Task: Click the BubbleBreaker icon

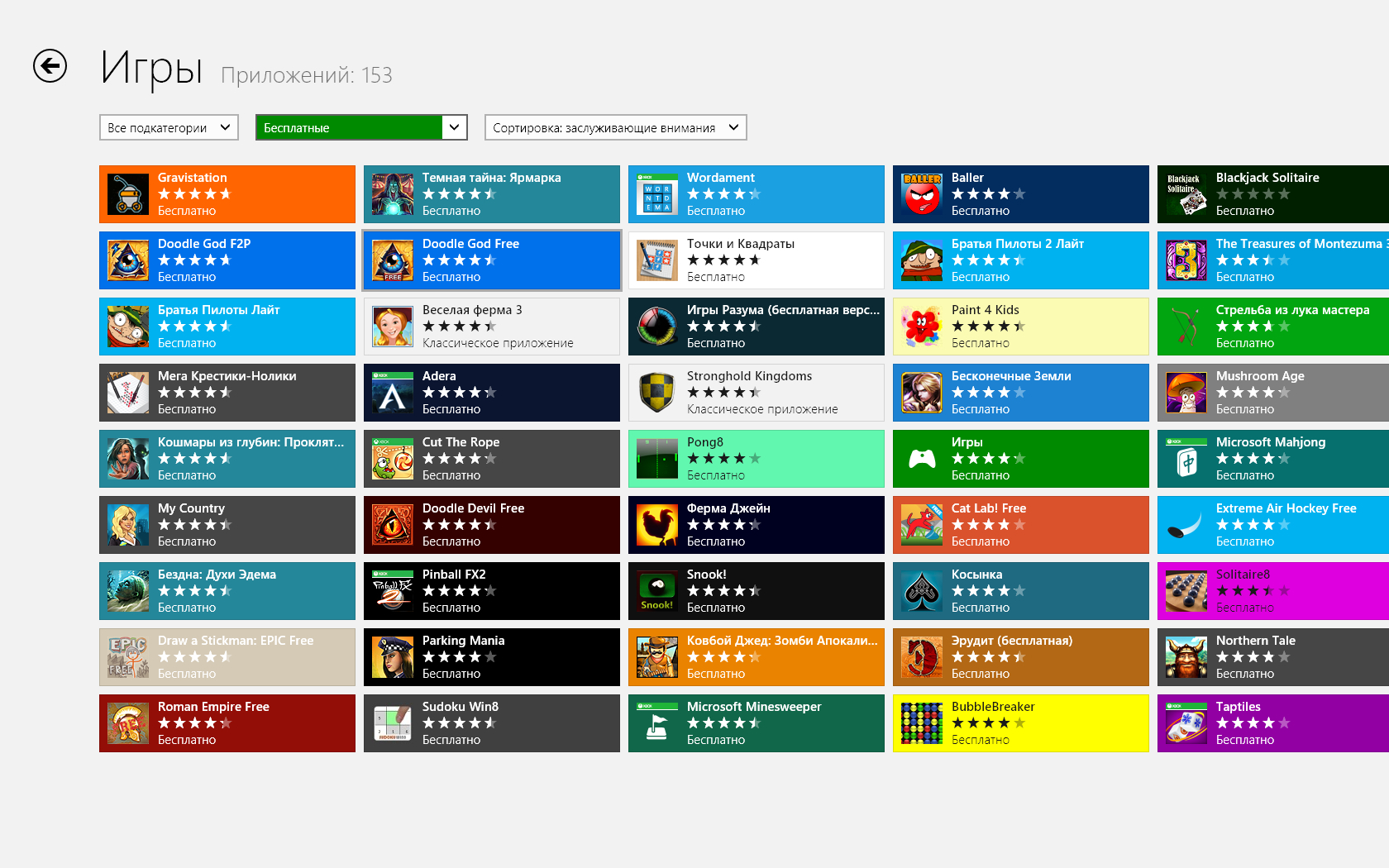Action: [x=922, y=723]
